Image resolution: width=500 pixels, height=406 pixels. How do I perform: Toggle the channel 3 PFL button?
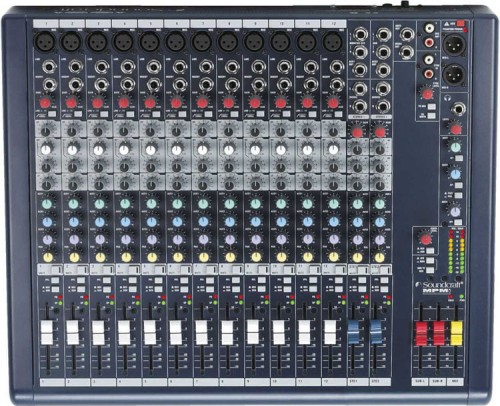coord(106,280)
